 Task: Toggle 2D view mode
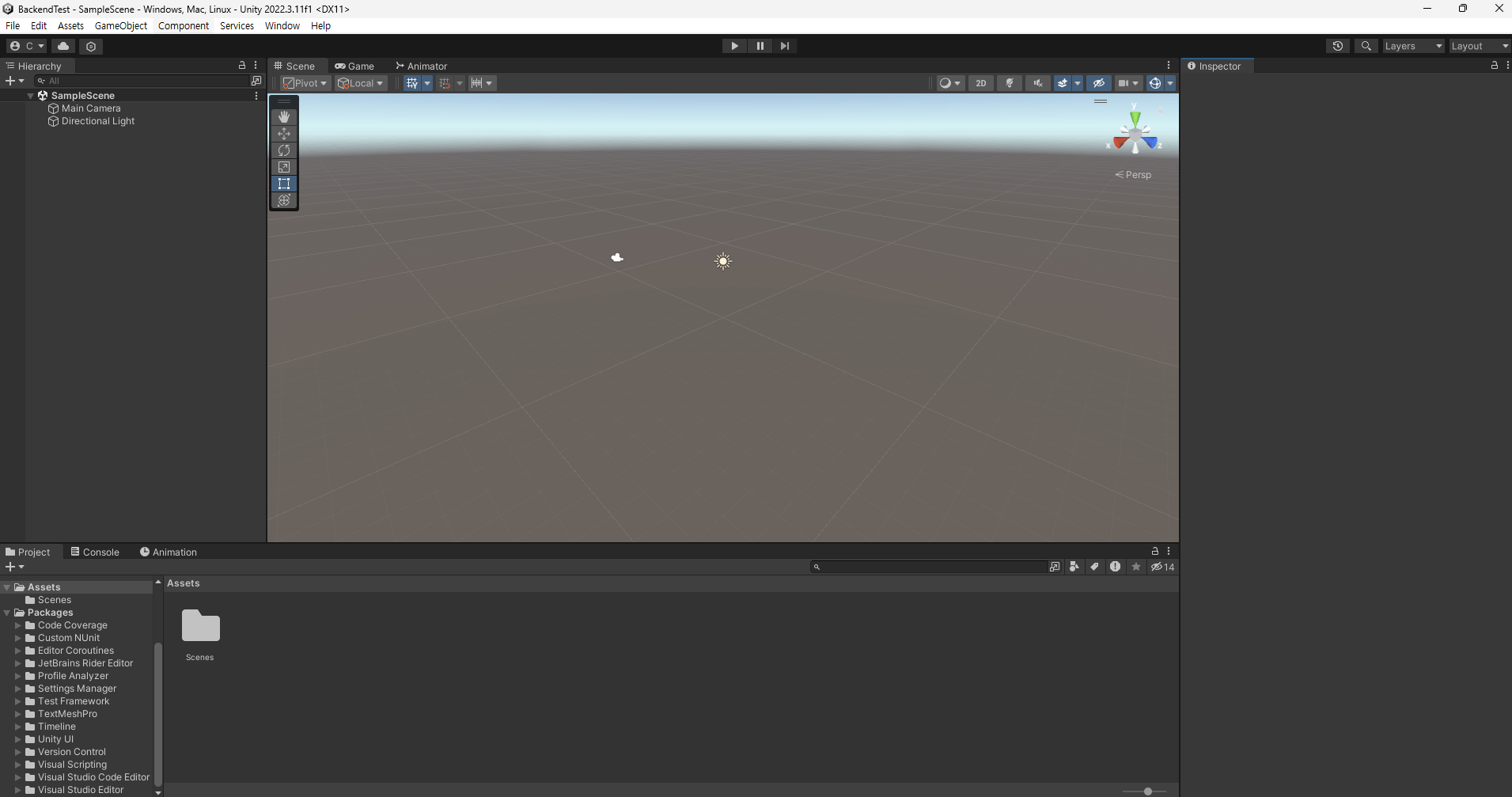pyautogui.click(x=980, y=82)
